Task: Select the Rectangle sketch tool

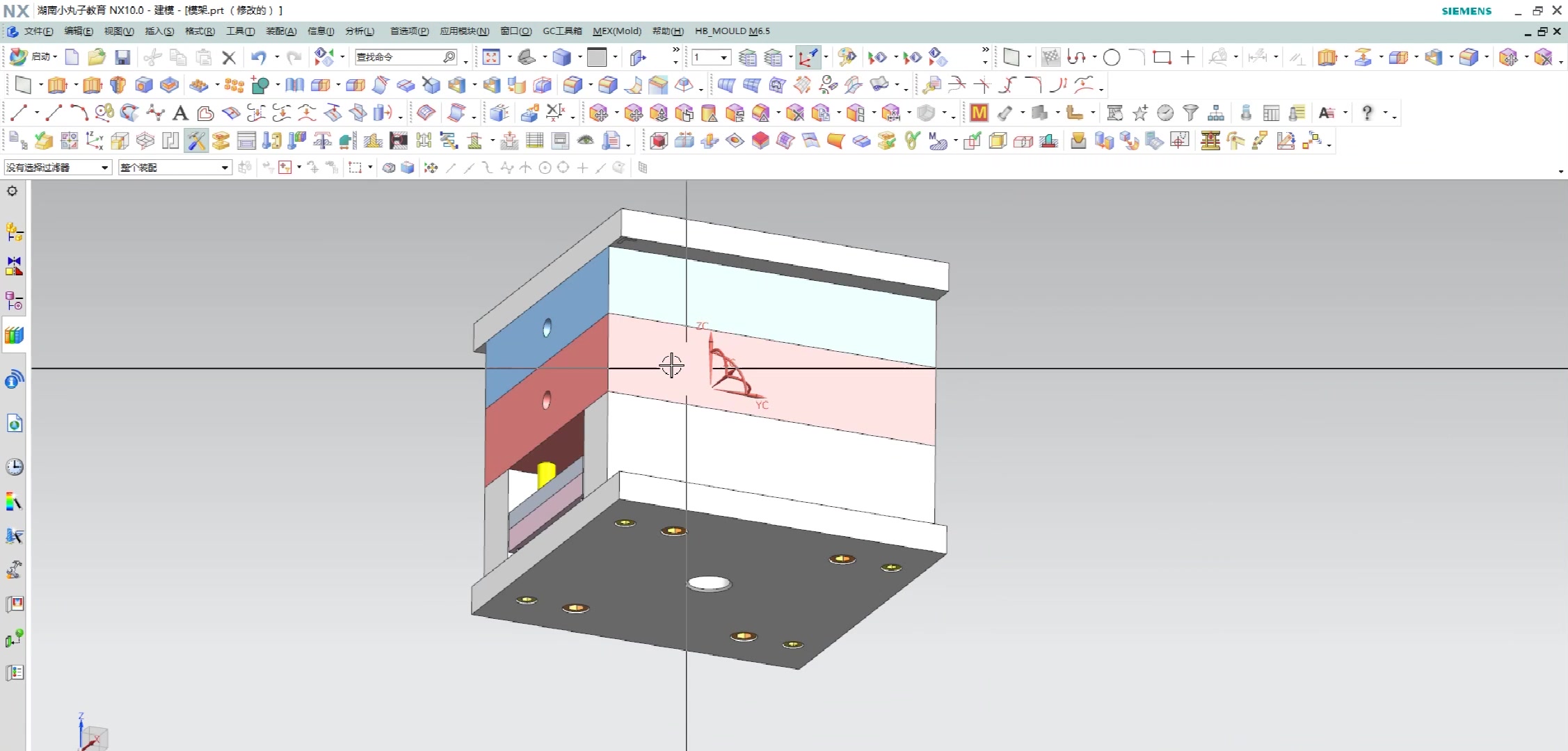Action: click(x=1162, y=57)
